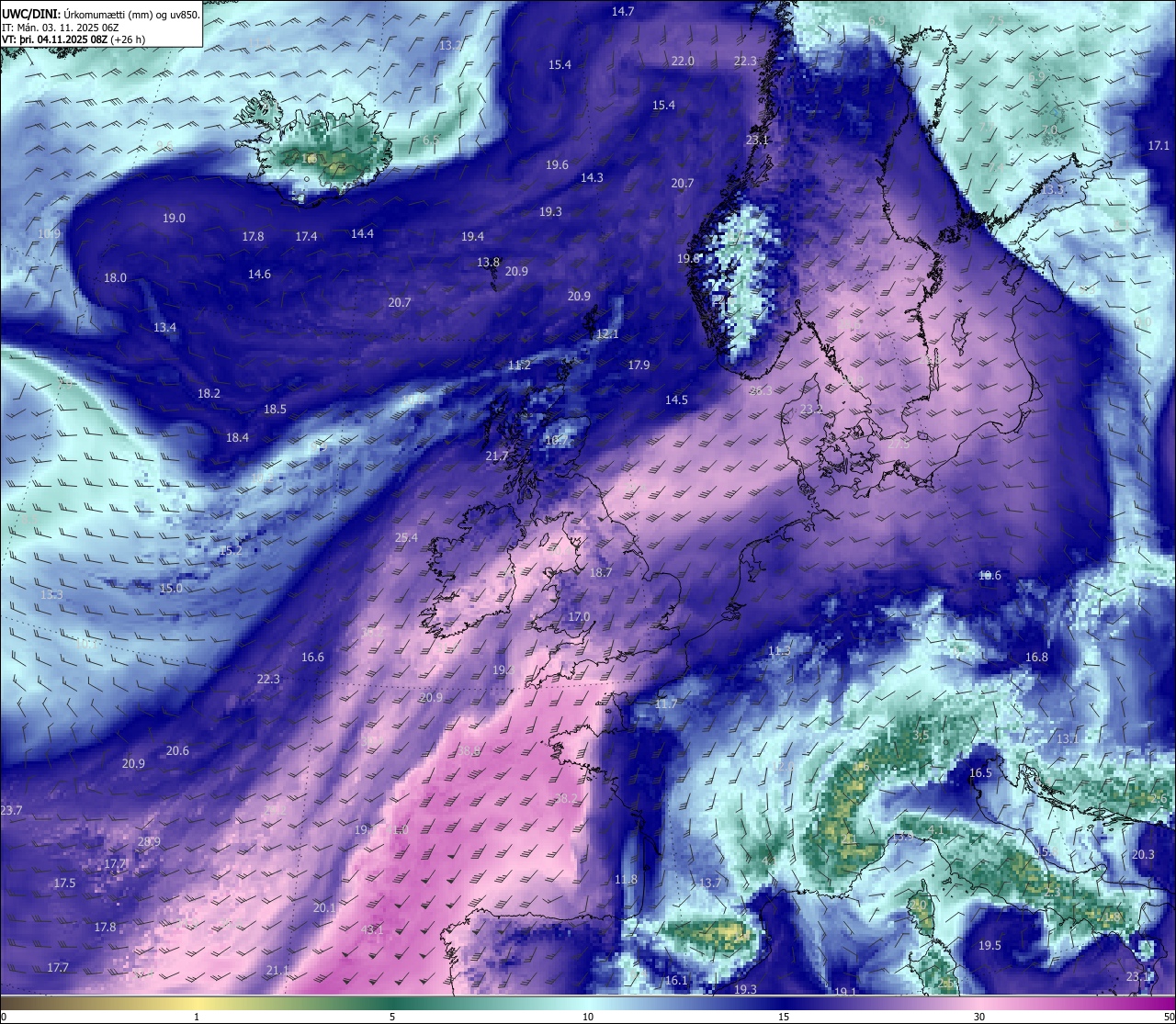Image resolution: width=1176 pixels, height=1024 pixels.
Task: Select the 22.0 value label
Action: pyautogui.click(x=683, y=62)
